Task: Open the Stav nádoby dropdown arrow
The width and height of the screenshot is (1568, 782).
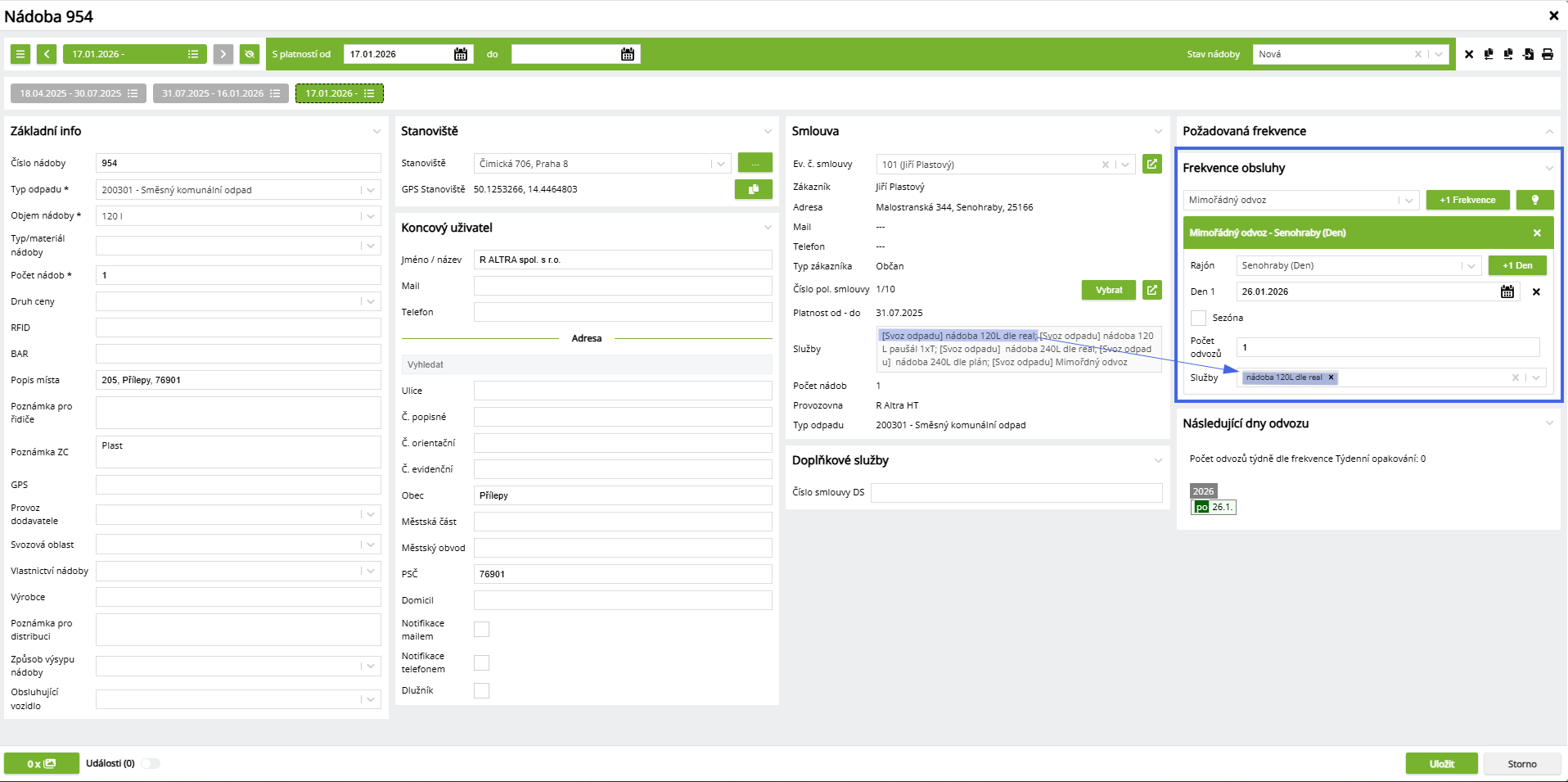Action: (x=1439, y=54)
